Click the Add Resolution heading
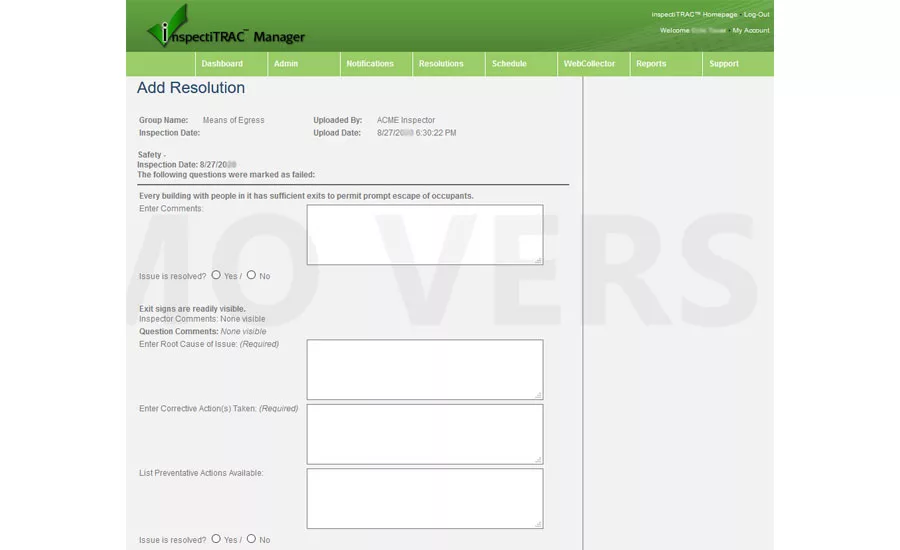The image size is (900, 550). click(x=191, y=88)
